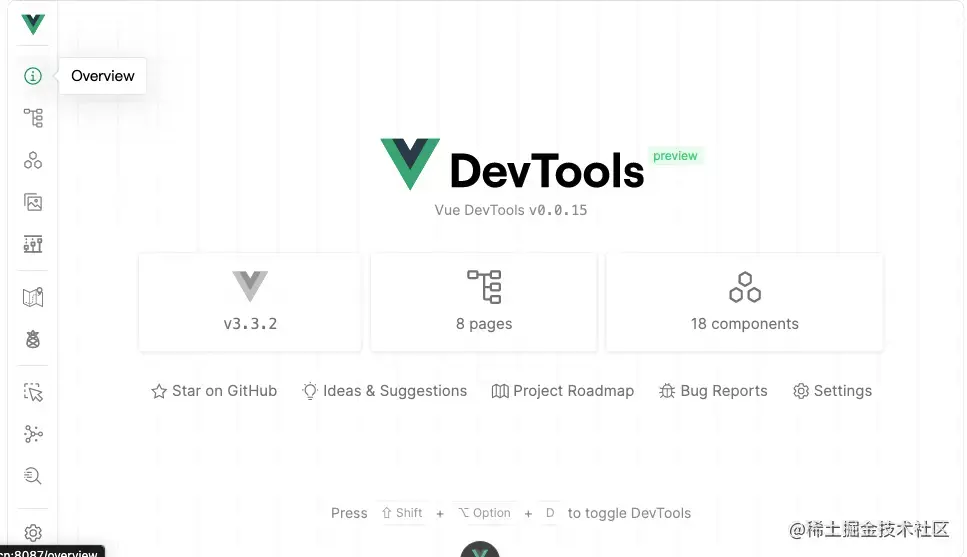Click the round Vue toggle button at bottom

tap(480, 550)
